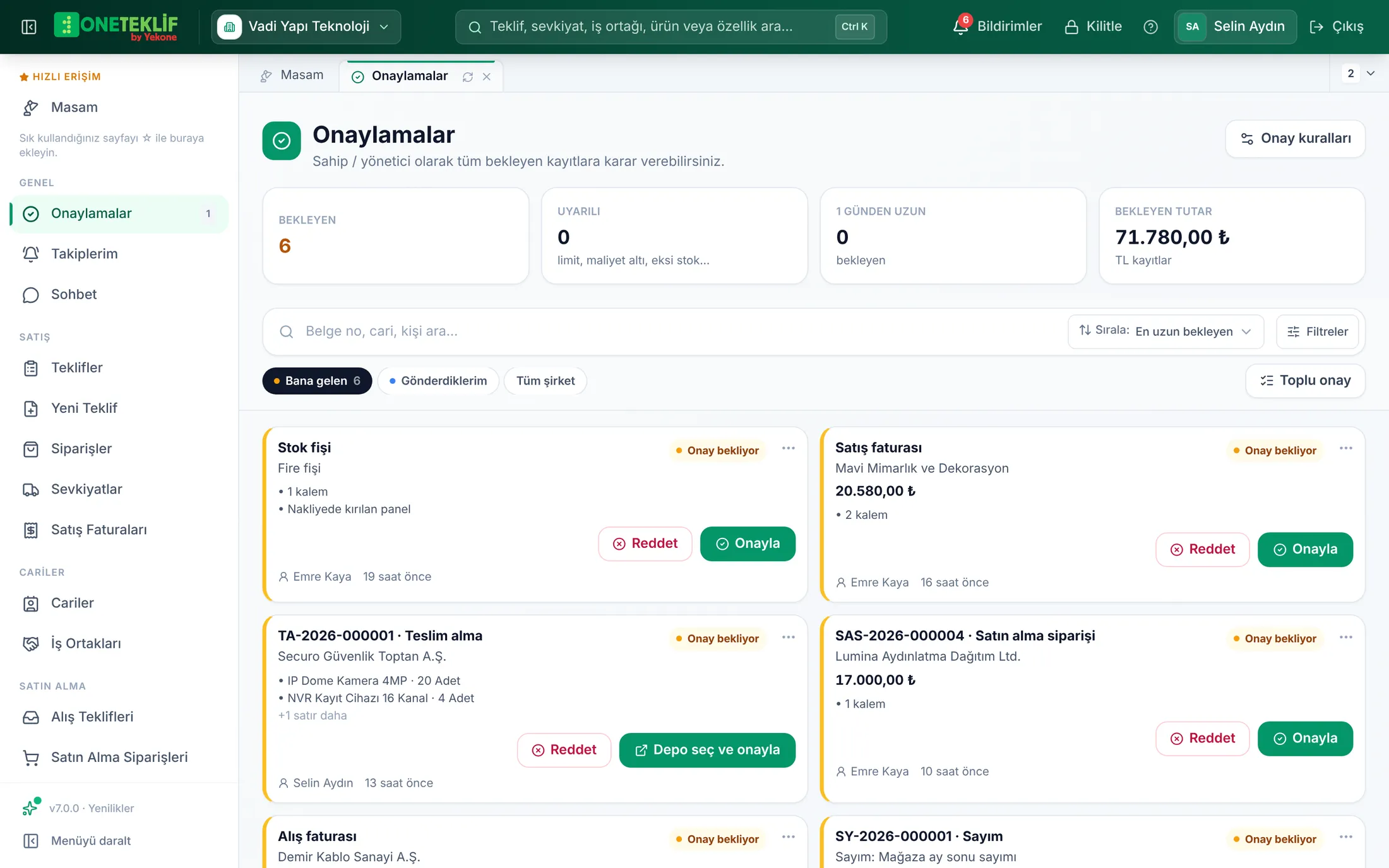Click Depo seç ve onayla button
The image size is (1389, 868).
pyautogui.click(x=707, y=750)
